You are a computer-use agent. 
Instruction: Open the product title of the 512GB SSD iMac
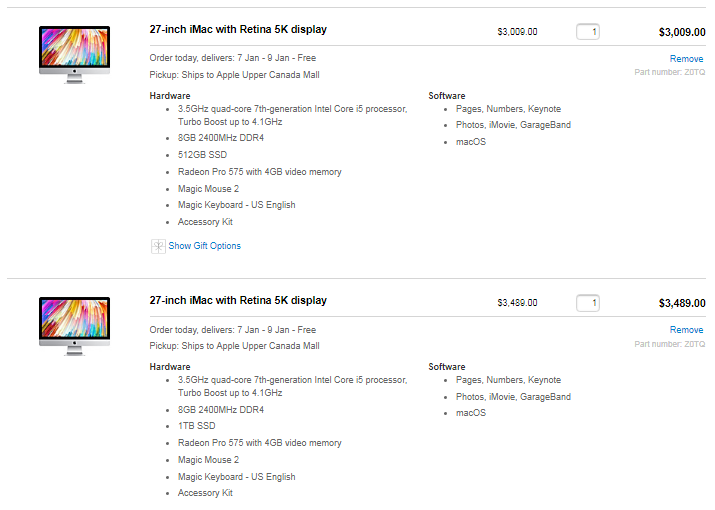tap(238, 30)
